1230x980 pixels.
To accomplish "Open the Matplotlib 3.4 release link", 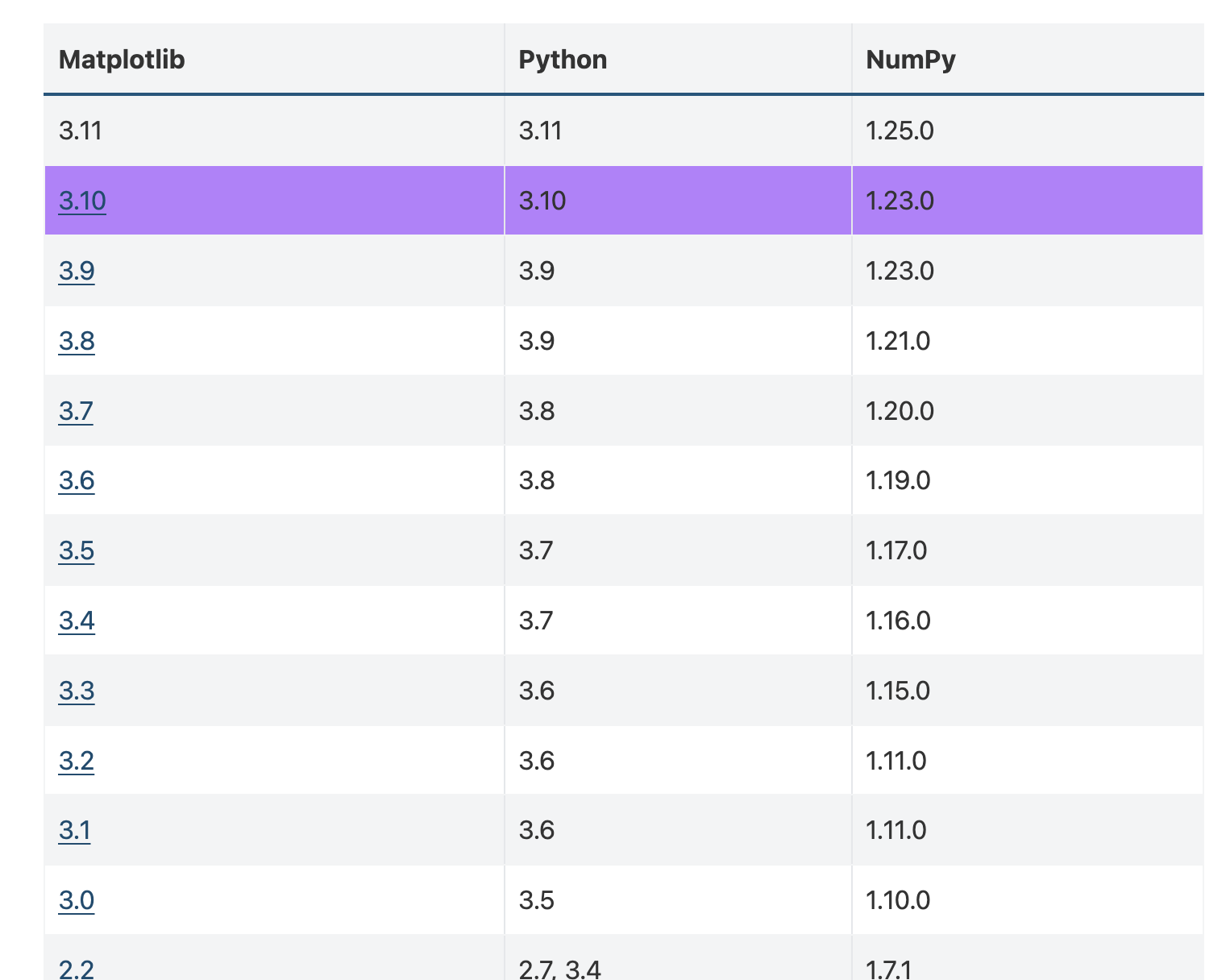I will pos(76,621).
